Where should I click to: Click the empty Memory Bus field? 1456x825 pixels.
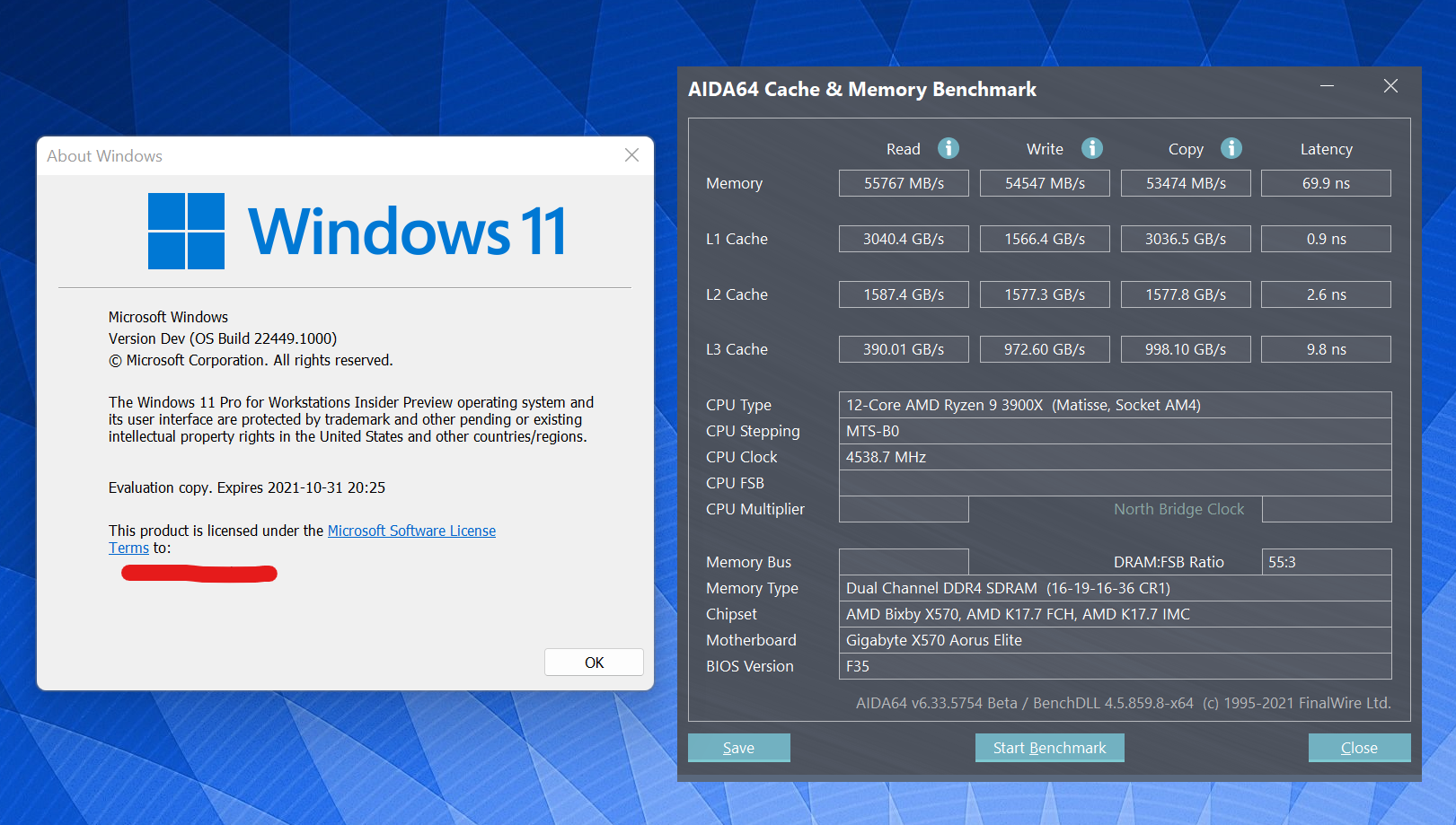904,562
